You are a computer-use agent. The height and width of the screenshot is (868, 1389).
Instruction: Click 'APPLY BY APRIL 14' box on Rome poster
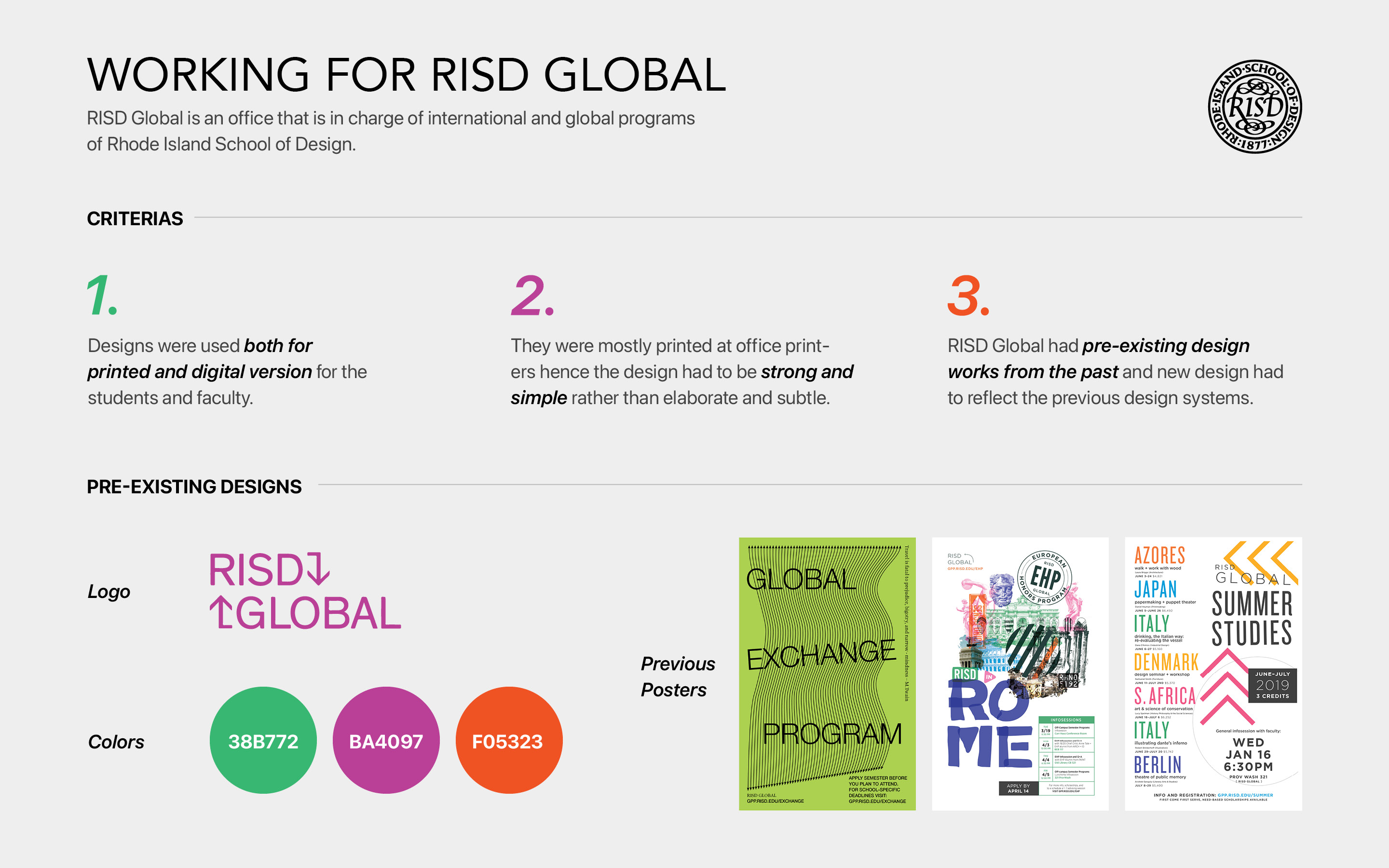click(1018, 789)
